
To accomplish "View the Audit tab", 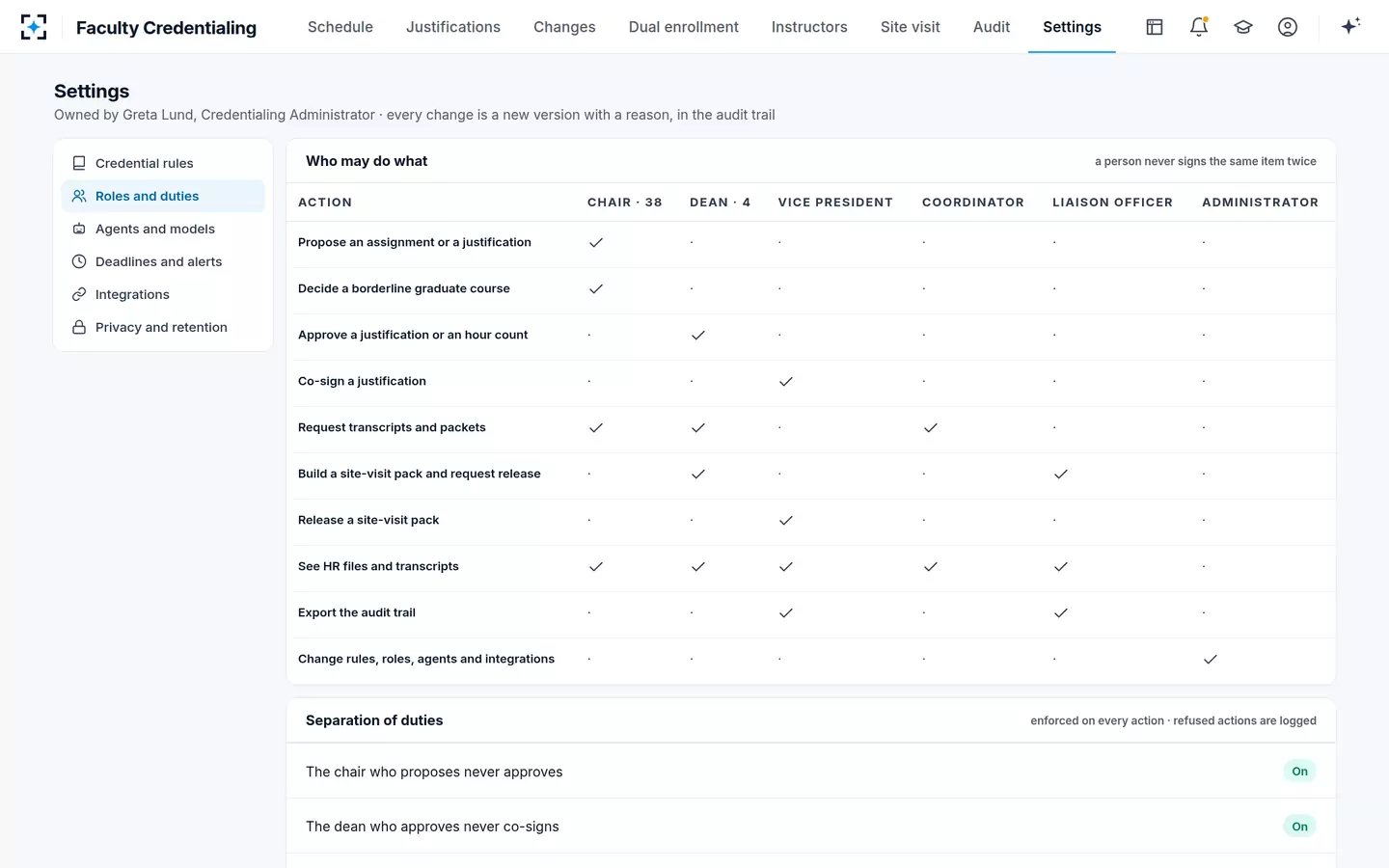I will point(992,27).
